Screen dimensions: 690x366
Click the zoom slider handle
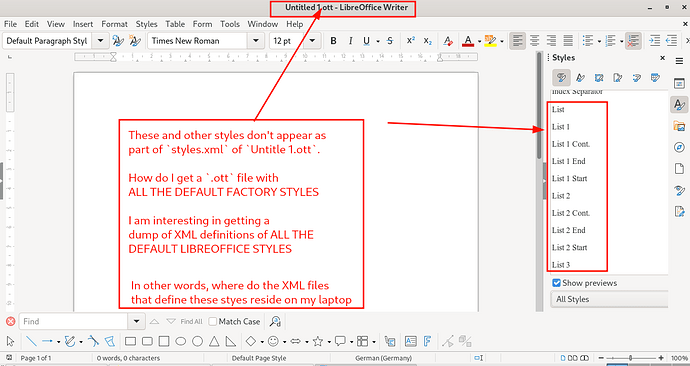(631, 358)
